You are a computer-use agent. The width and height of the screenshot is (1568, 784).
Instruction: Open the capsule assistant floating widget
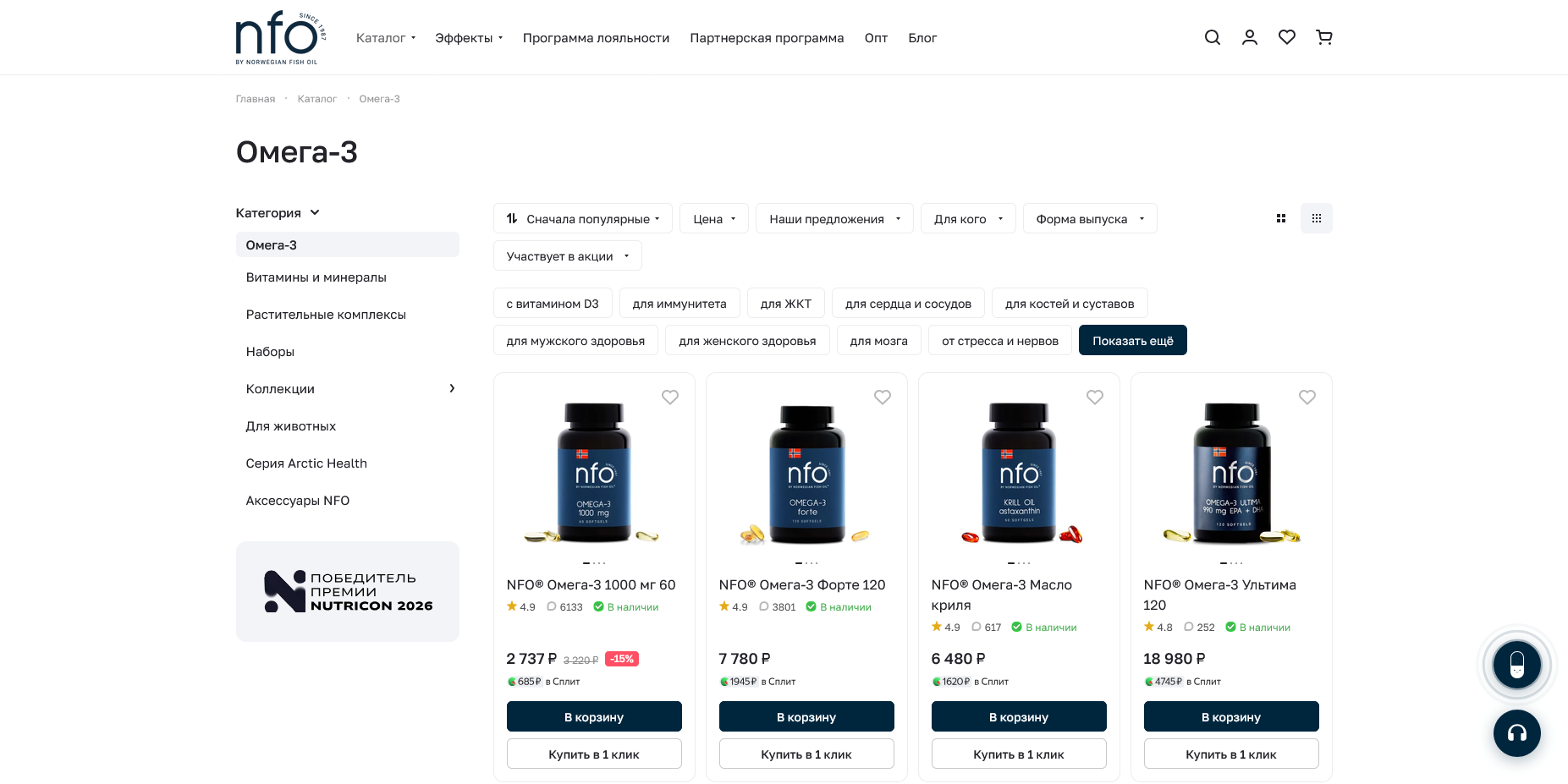1517,666
